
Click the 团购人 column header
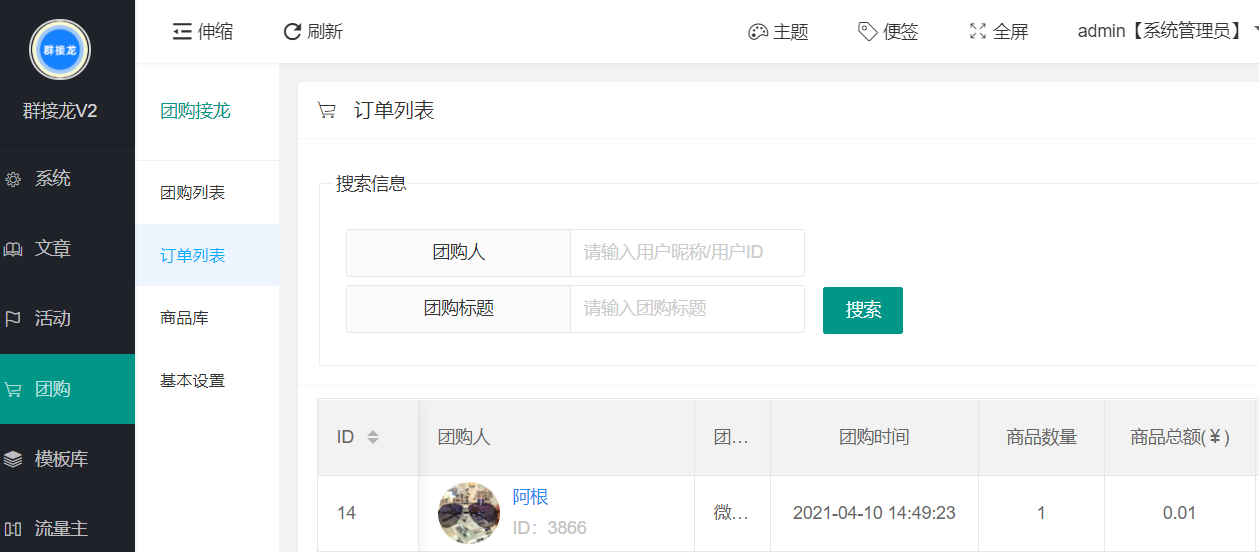(557, 437)
